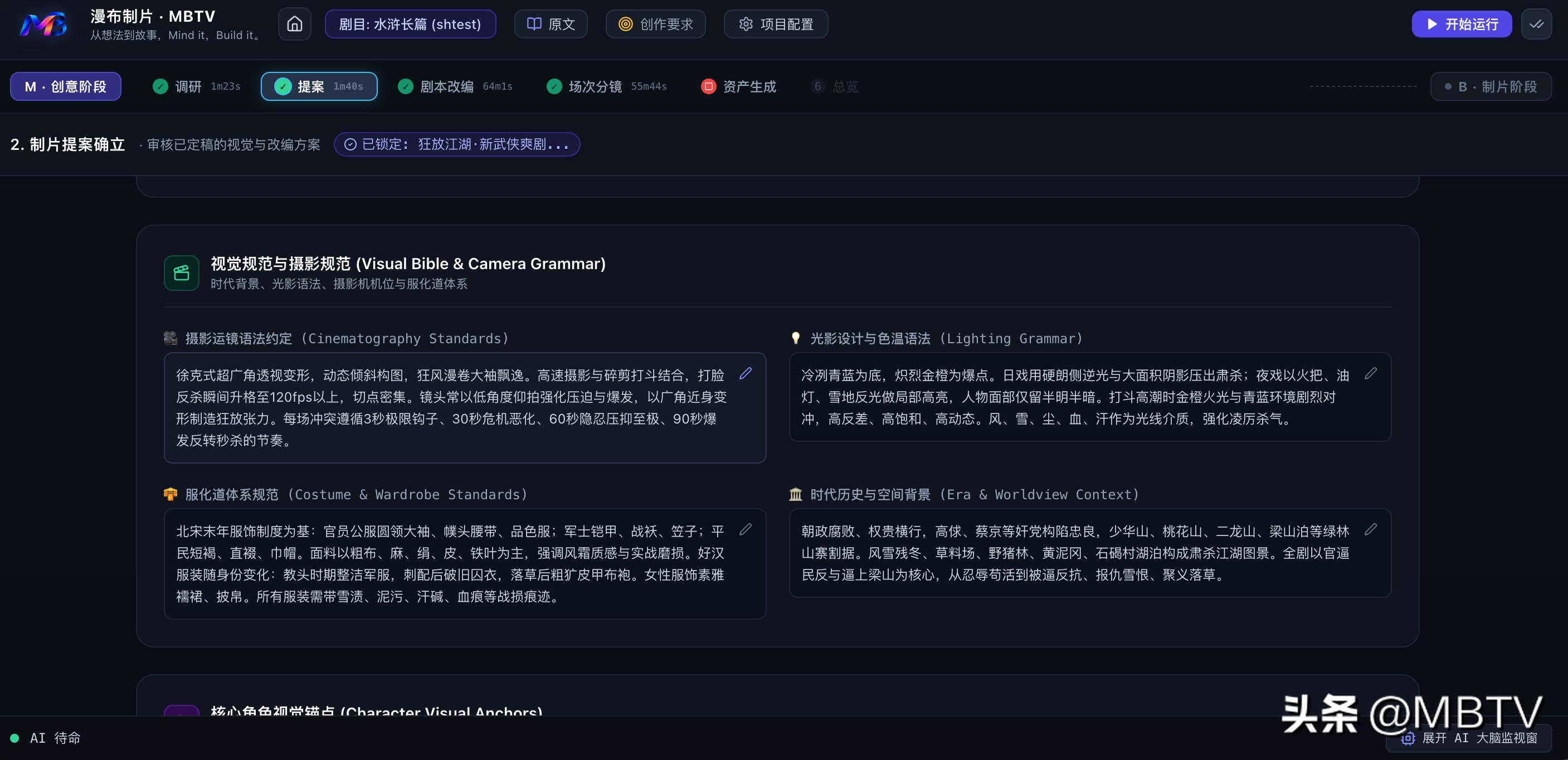
Task: Click the MB logo in header
Action: (42, 25)
